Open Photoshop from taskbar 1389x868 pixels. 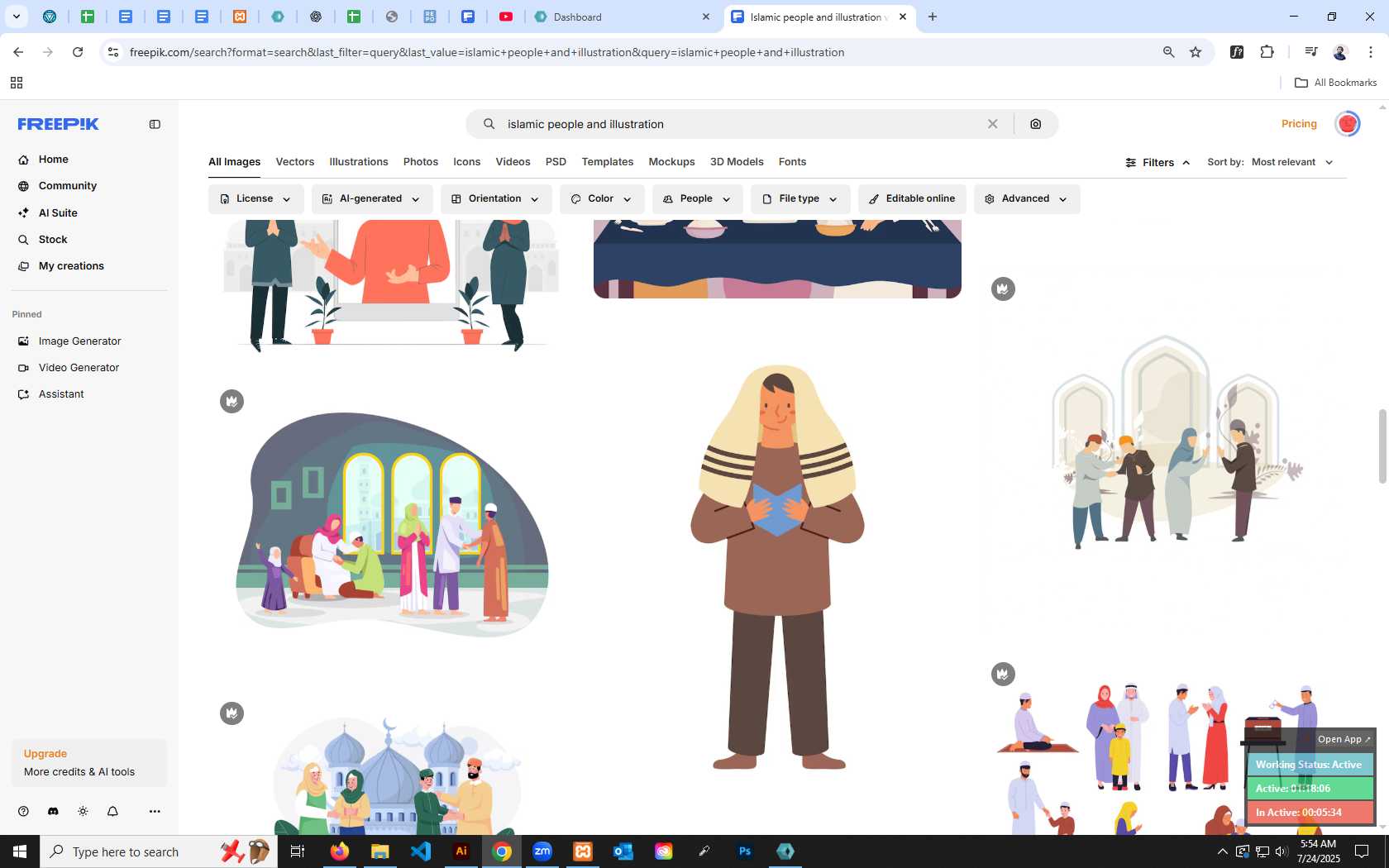click(745, 851)
